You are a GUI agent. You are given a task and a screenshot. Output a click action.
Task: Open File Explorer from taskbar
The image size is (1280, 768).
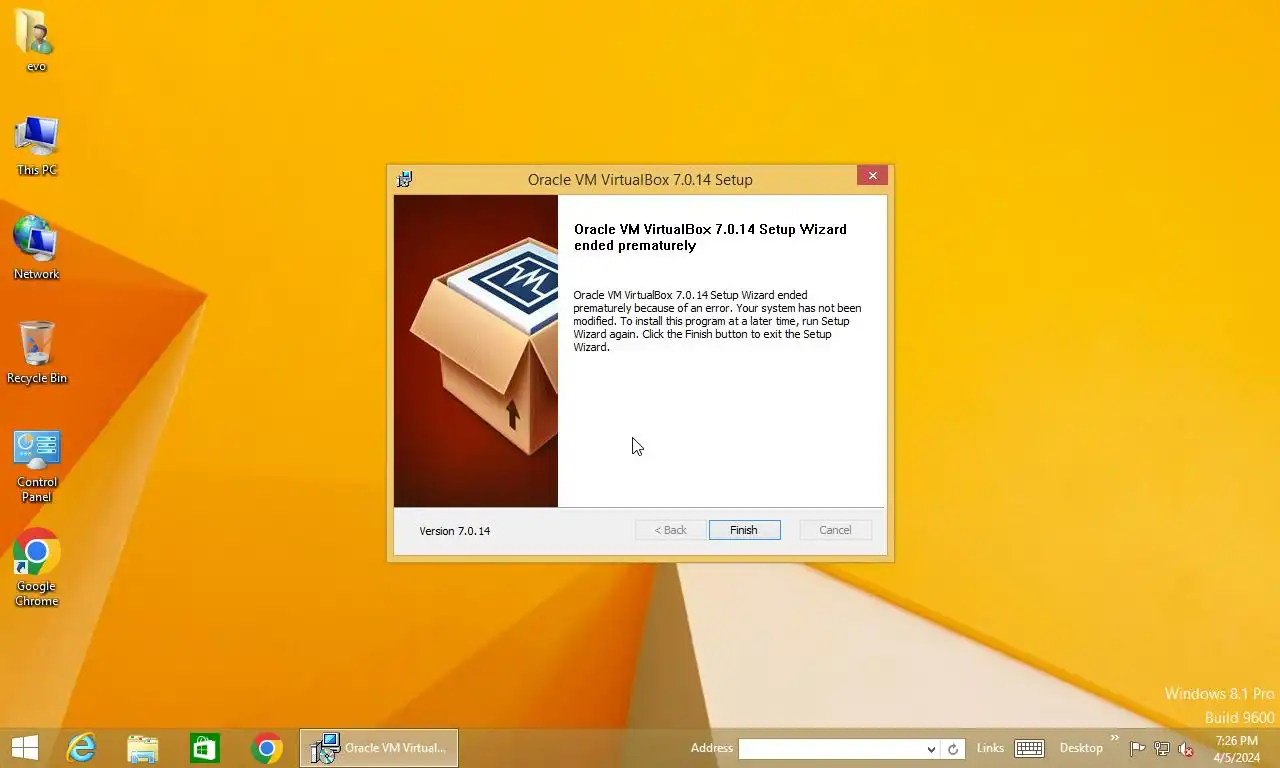(x=143, y=748)
